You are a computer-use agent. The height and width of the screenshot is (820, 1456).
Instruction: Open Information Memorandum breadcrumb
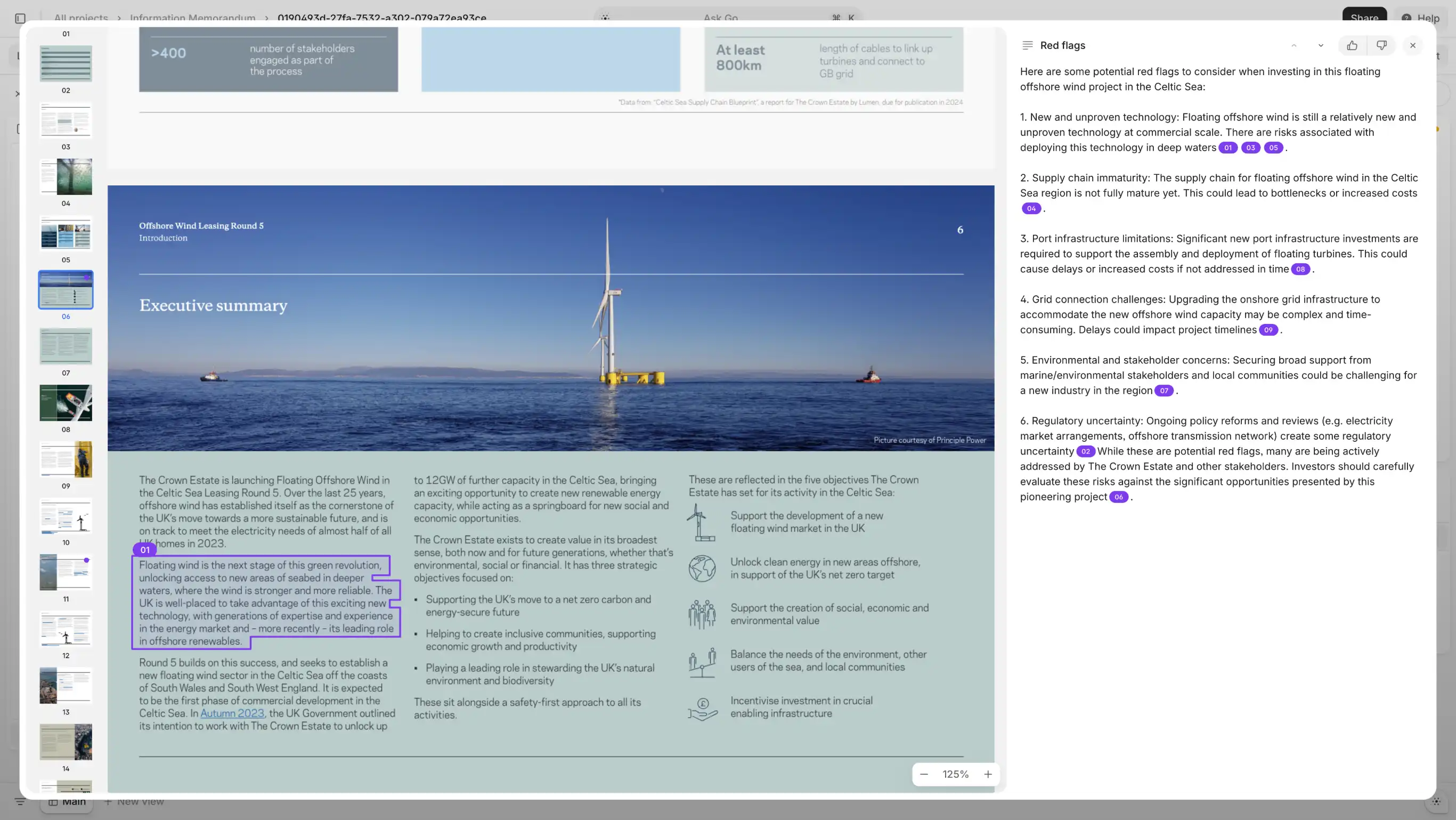(193, 18)
